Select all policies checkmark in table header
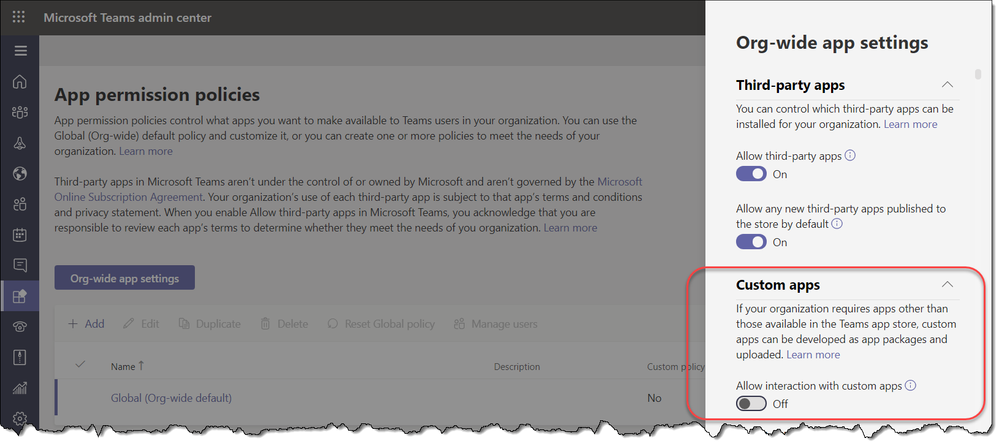Viewport: 999px width, 447px height. click(x=80, y=365)
